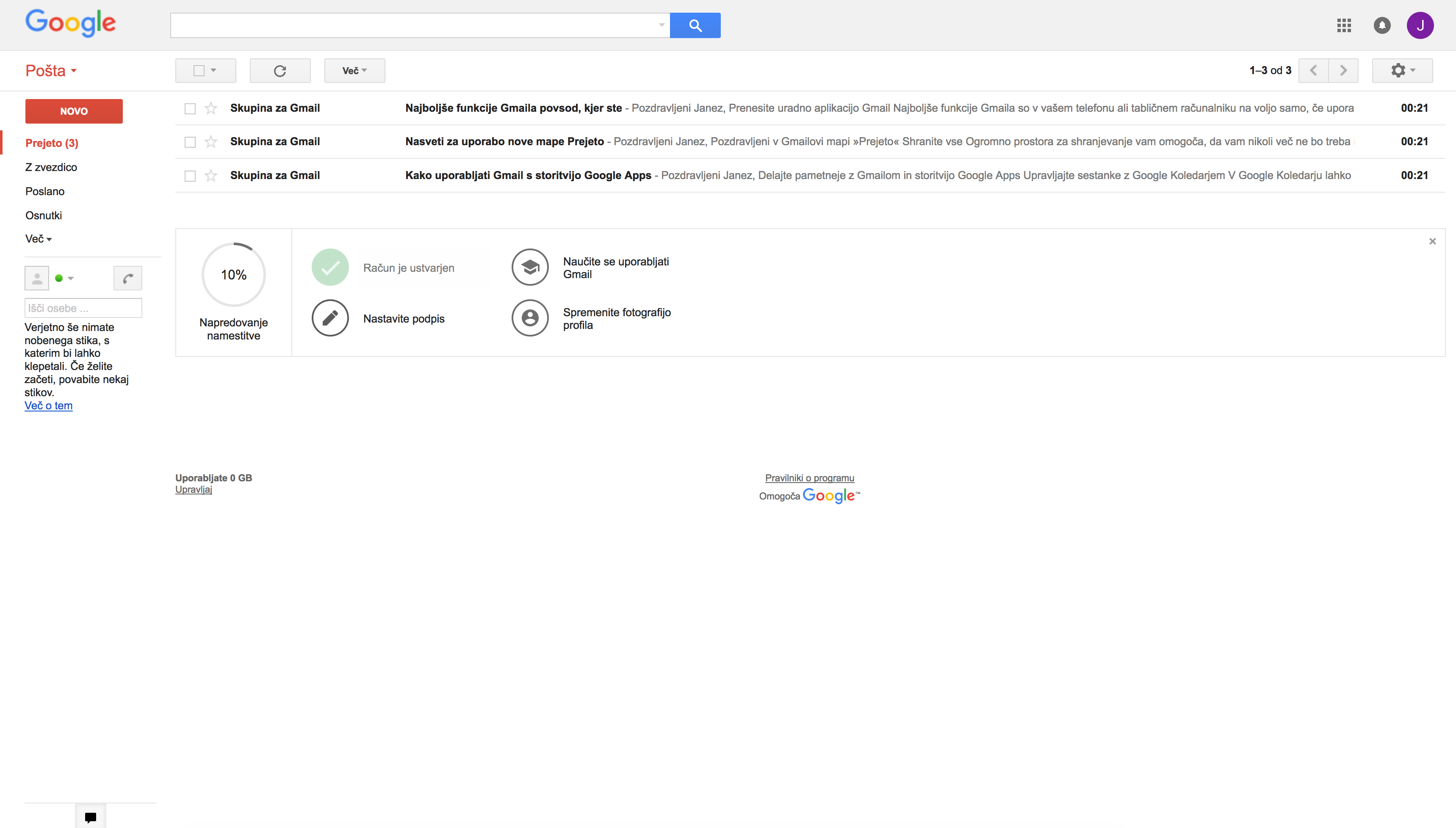Screen dimensions: 1456x828
Task: Open the chat bubble icon at bottom
Action: [91, 817]
